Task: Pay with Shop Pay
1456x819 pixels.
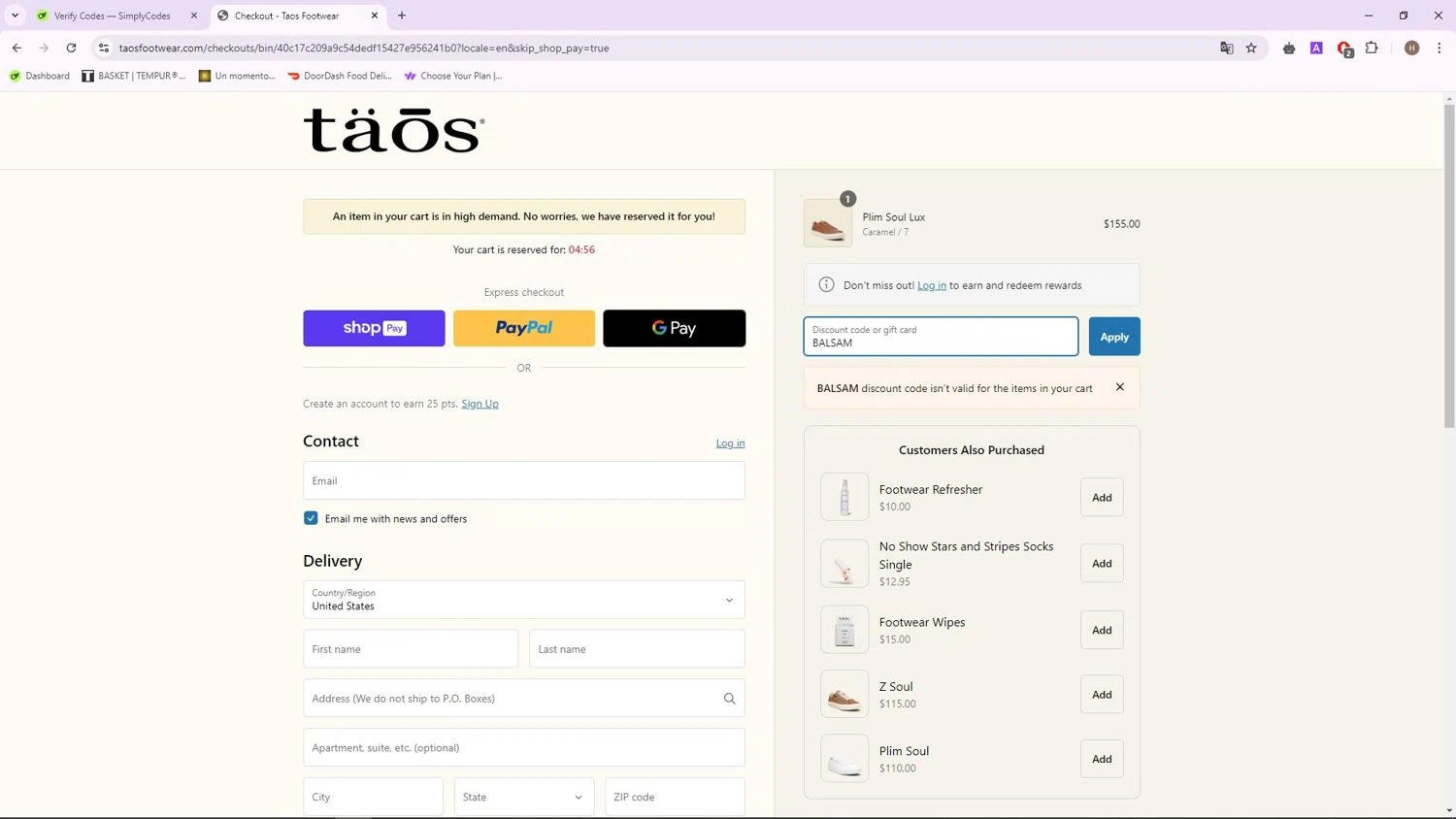Action: 374,328
